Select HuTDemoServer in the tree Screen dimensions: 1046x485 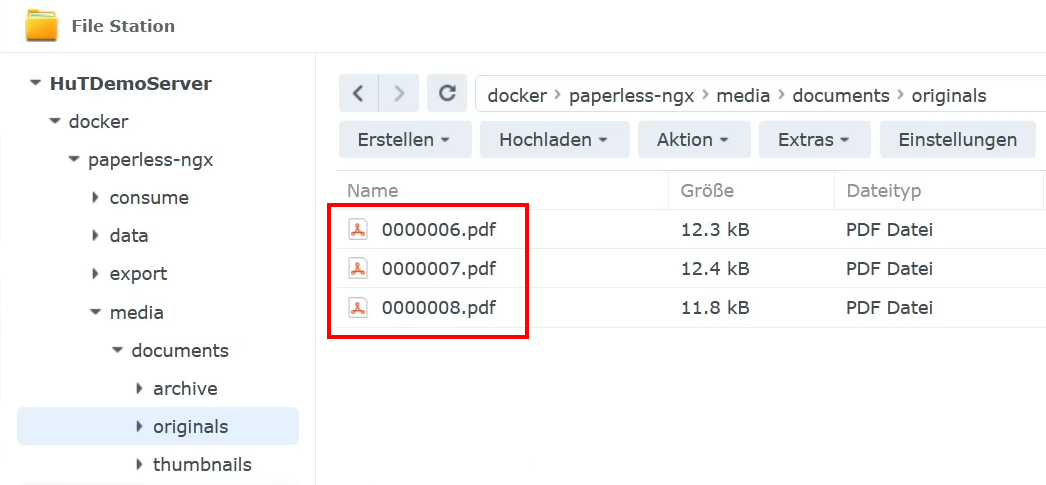click(x=131, y=84)
